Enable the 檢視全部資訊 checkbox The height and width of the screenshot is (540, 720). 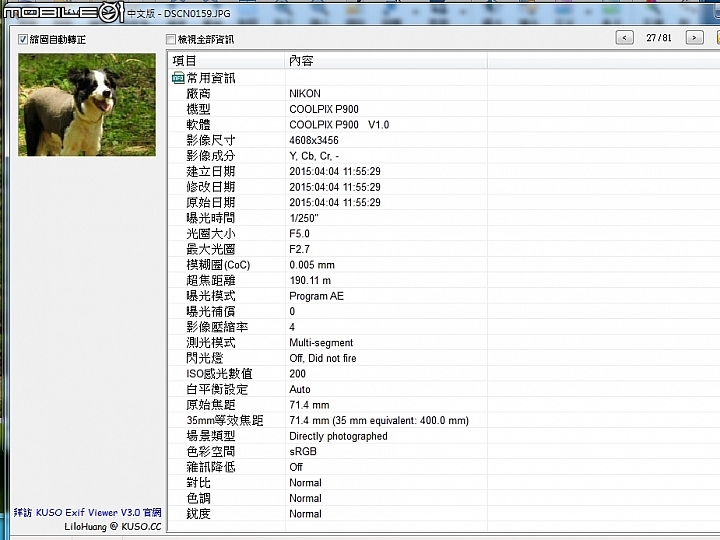(171, 39)
